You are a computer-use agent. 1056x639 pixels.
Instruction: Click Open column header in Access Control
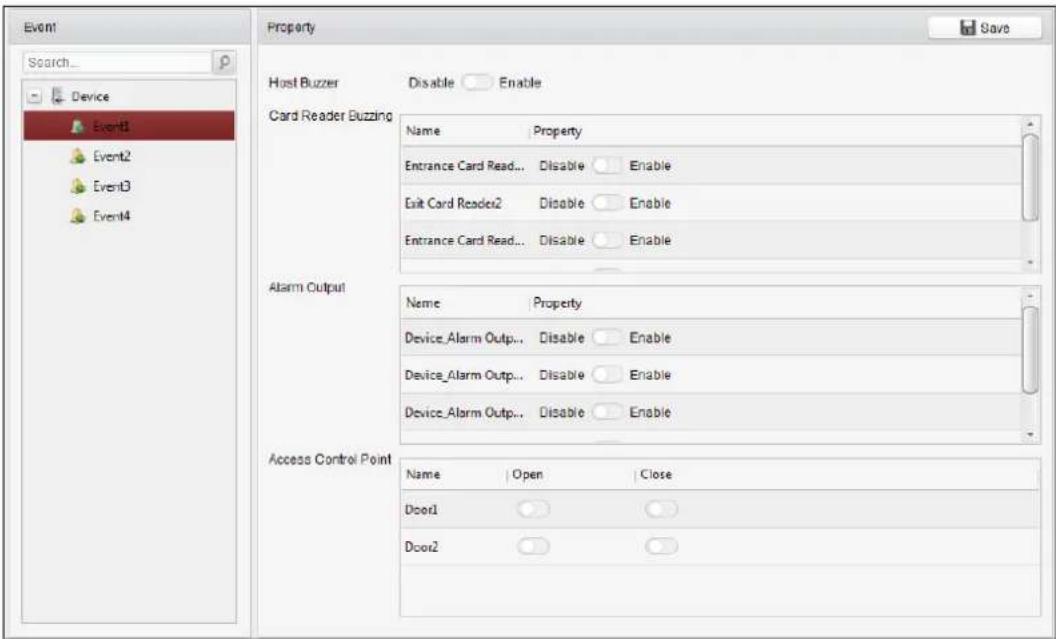point(527,474)
